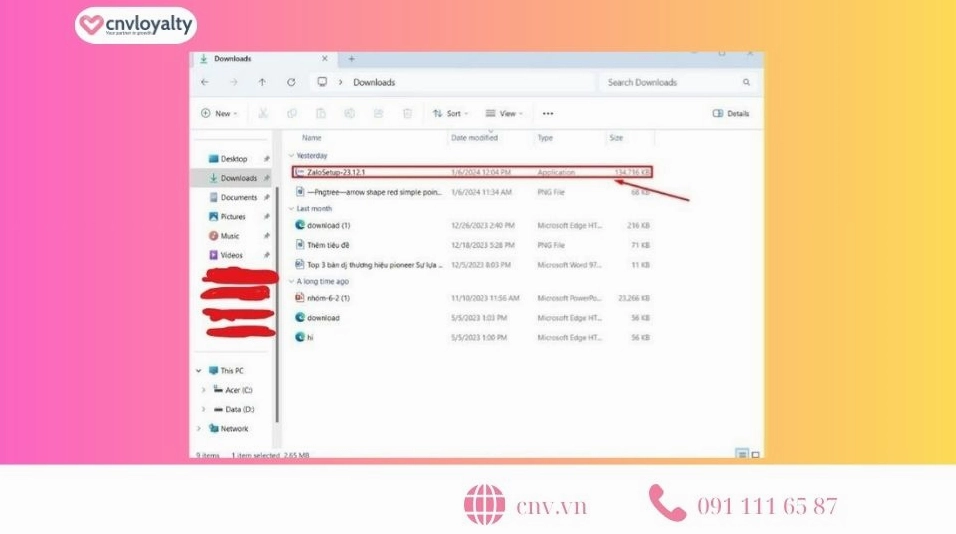Select the Thêm tiêu đề file
This screenshot has height=534, width=956.
(x=472, y=245)
